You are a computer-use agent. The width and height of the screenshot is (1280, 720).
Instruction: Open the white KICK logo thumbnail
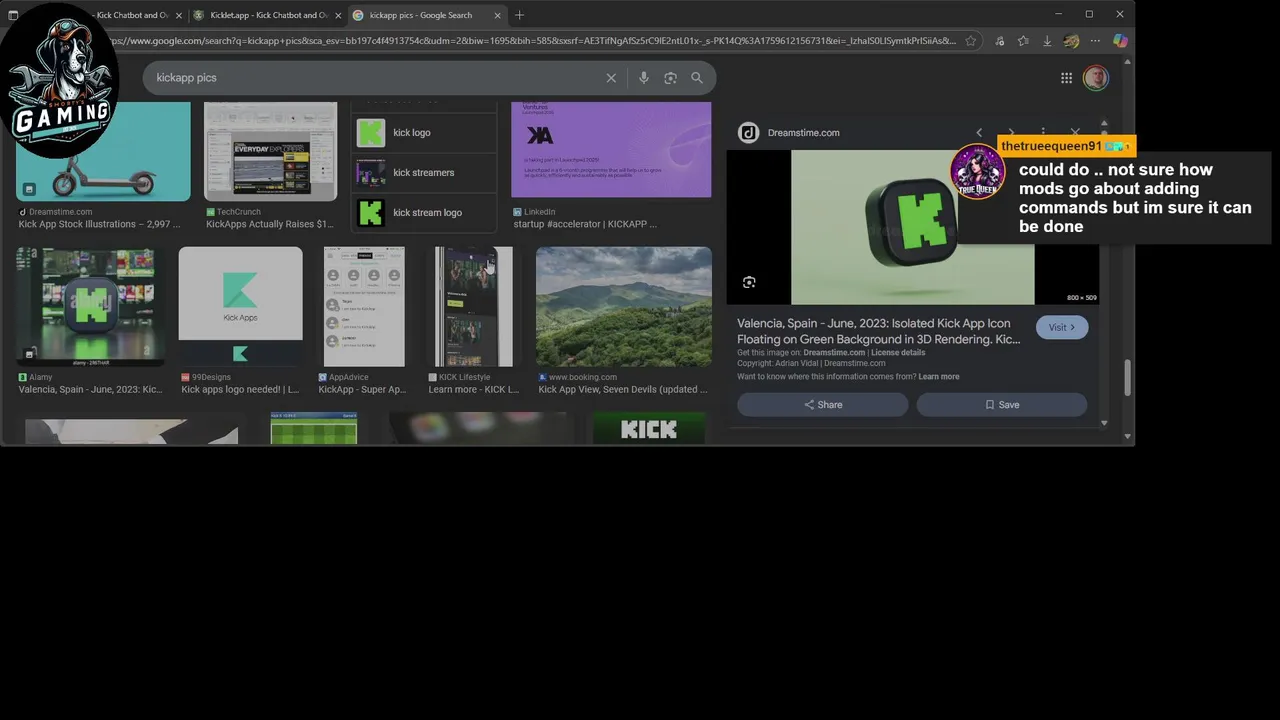[x=649, y=429]
